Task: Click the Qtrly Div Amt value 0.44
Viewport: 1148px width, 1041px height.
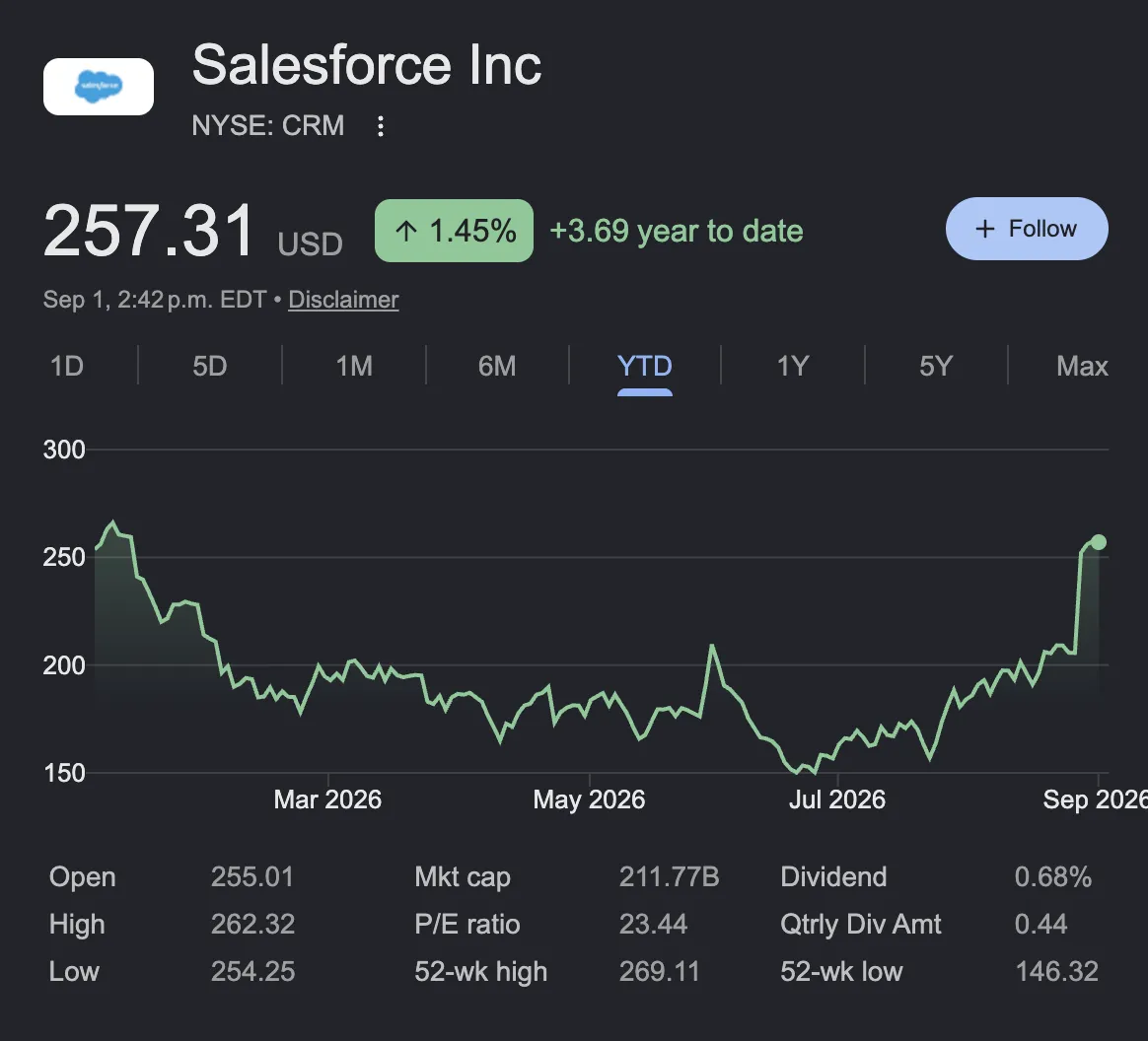Action: tap(1040, 924)
